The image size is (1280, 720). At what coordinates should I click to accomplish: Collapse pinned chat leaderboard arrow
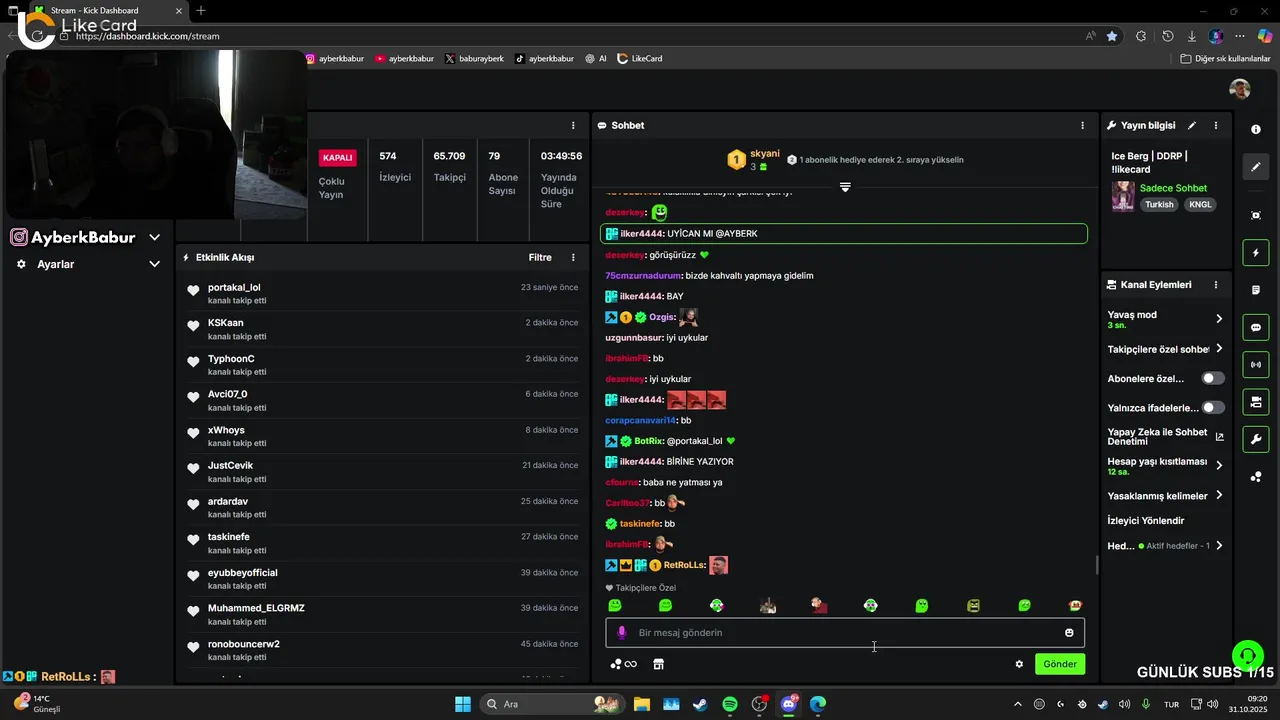(845, 187)
